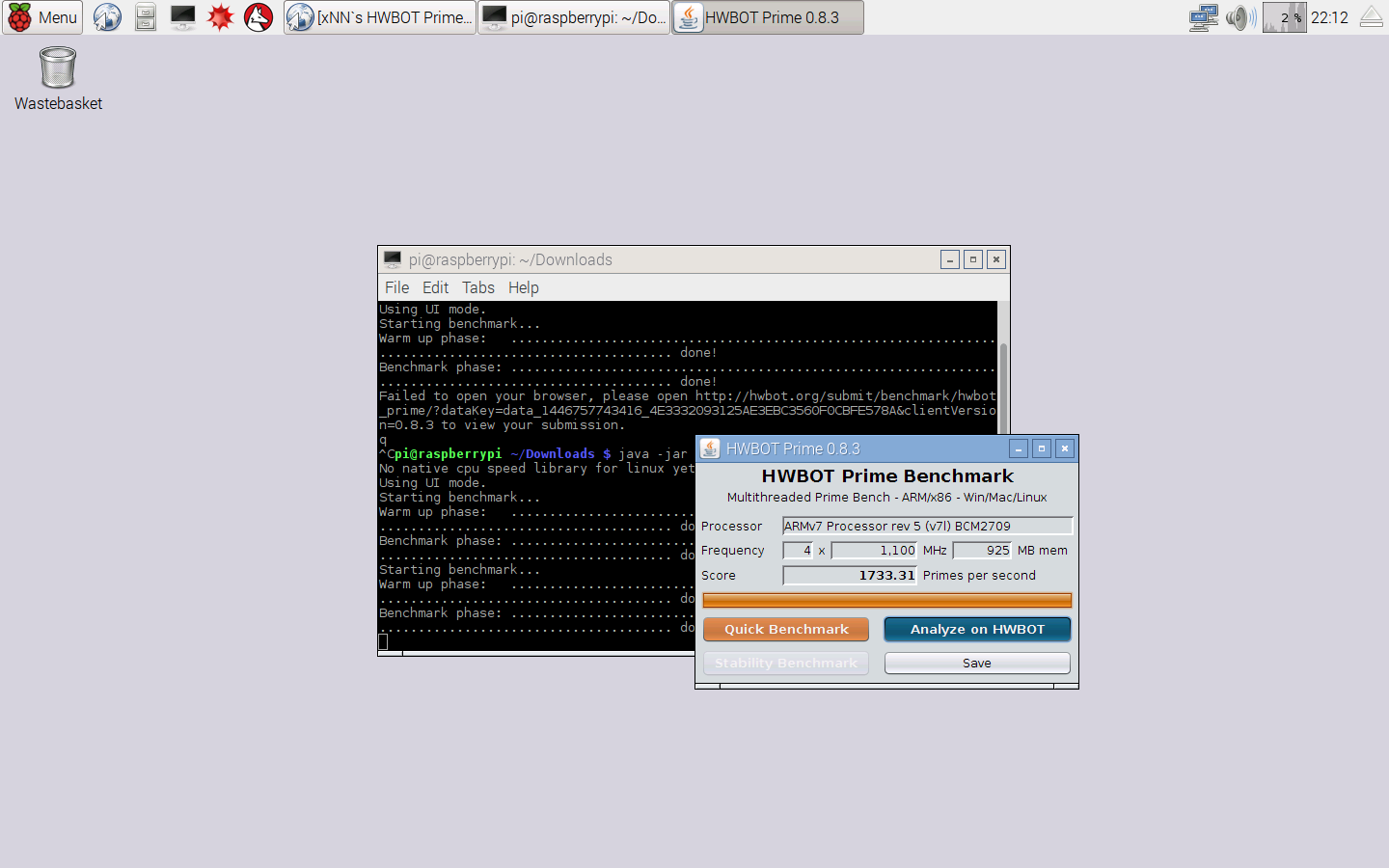This screenshot has width=1389, height=868.
Task: Save the benchmark result
Action: point(977,664)
